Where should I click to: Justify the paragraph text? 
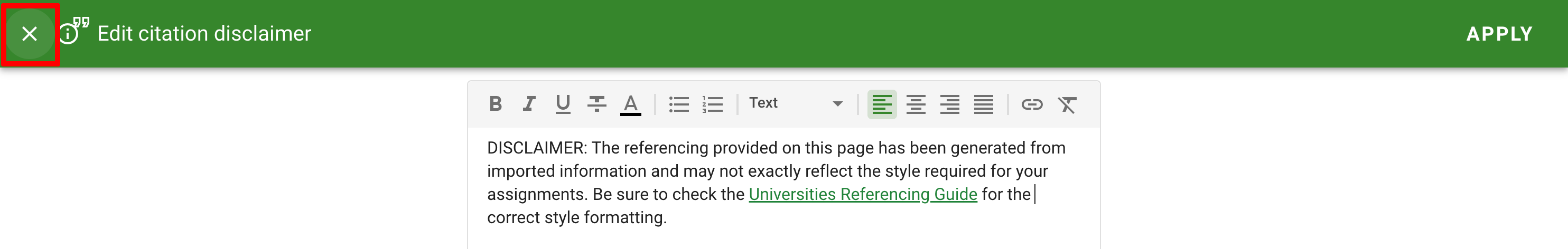[983, 104]
